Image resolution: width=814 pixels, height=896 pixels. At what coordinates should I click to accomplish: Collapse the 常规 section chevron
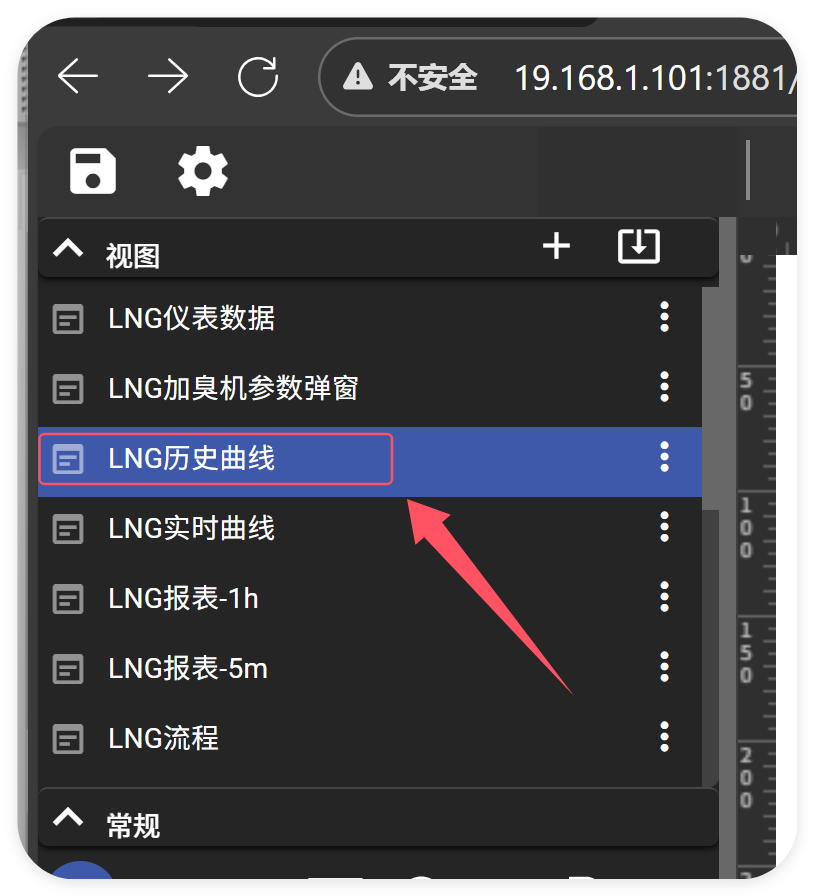tap(68, 817)
